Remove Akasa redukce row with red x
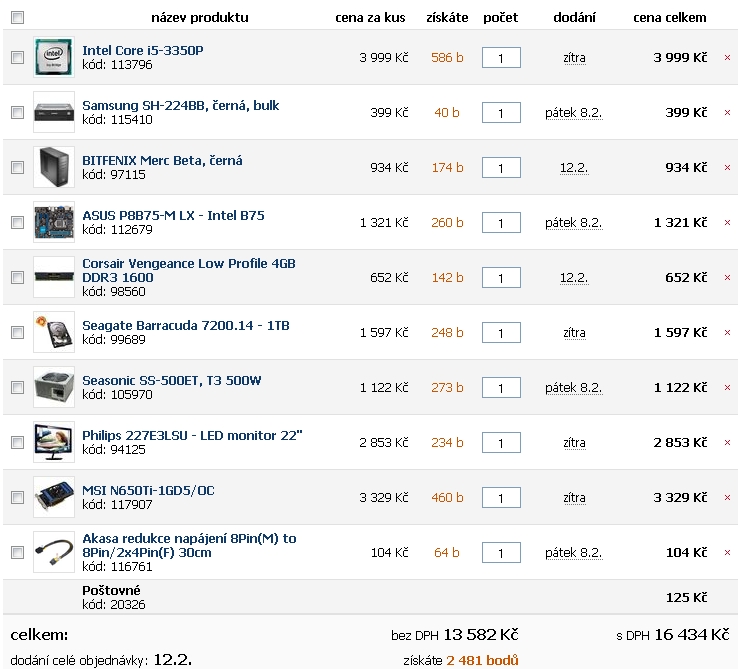The width and height of the screenshot is (741, 669). click(727, 552)
